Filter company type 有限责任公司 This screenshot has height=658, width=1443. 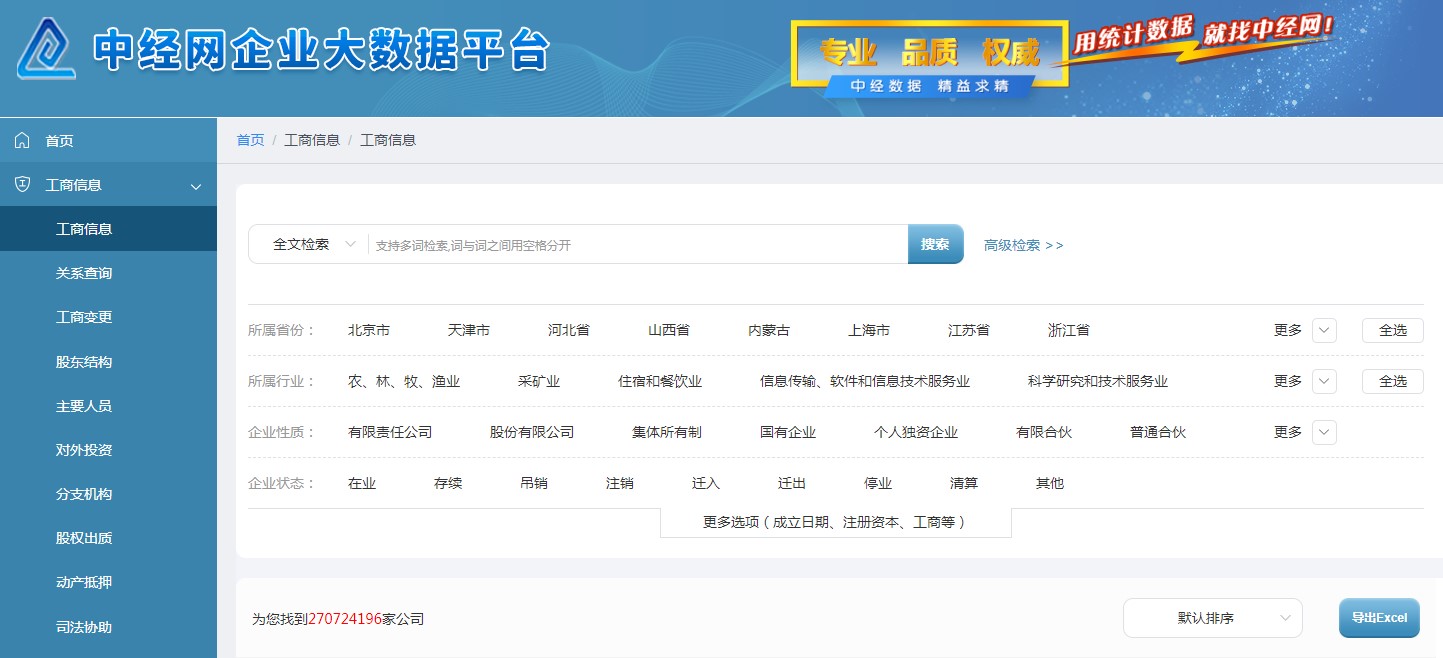tap(390, 432)
